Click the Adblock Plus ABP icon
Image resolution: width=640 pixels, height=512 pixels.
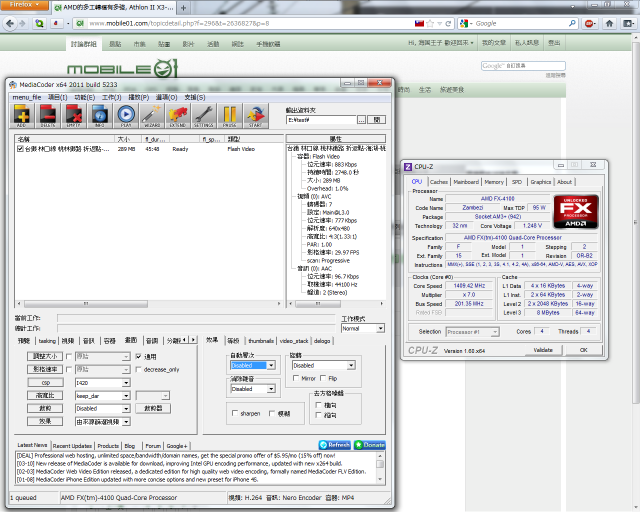[589, 23]
